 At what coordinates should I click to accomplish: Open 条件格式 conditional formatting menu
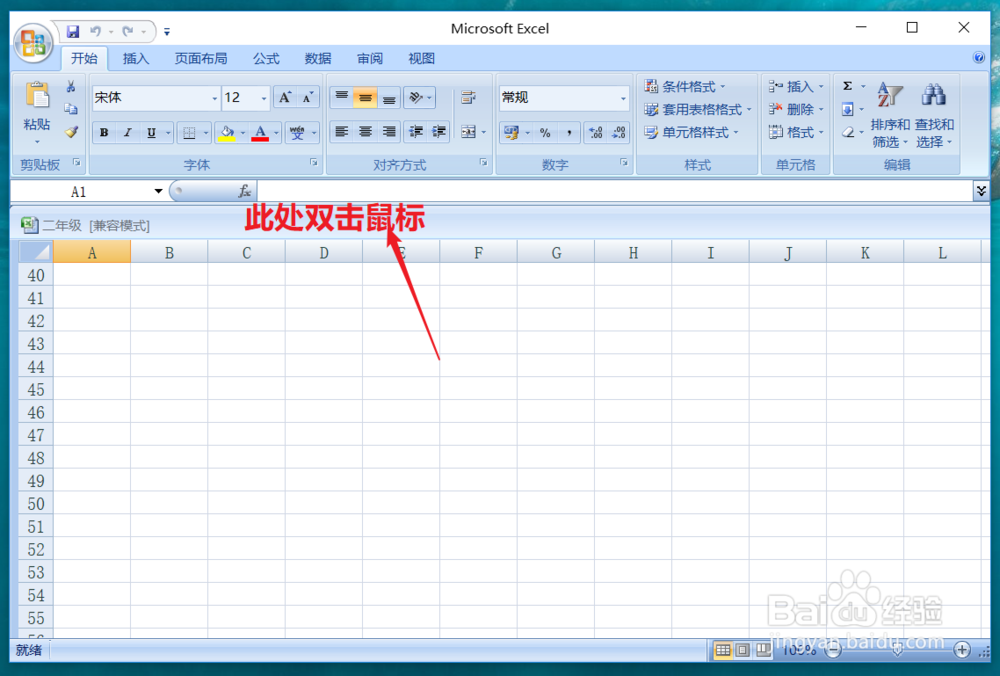click(685, 86)
